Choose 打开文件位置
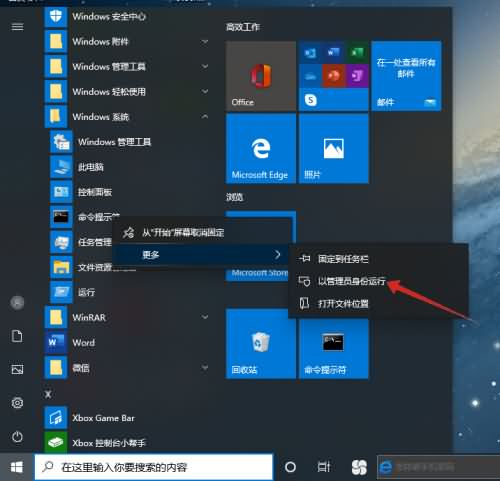500x481 pixels. tap(378, 304)
